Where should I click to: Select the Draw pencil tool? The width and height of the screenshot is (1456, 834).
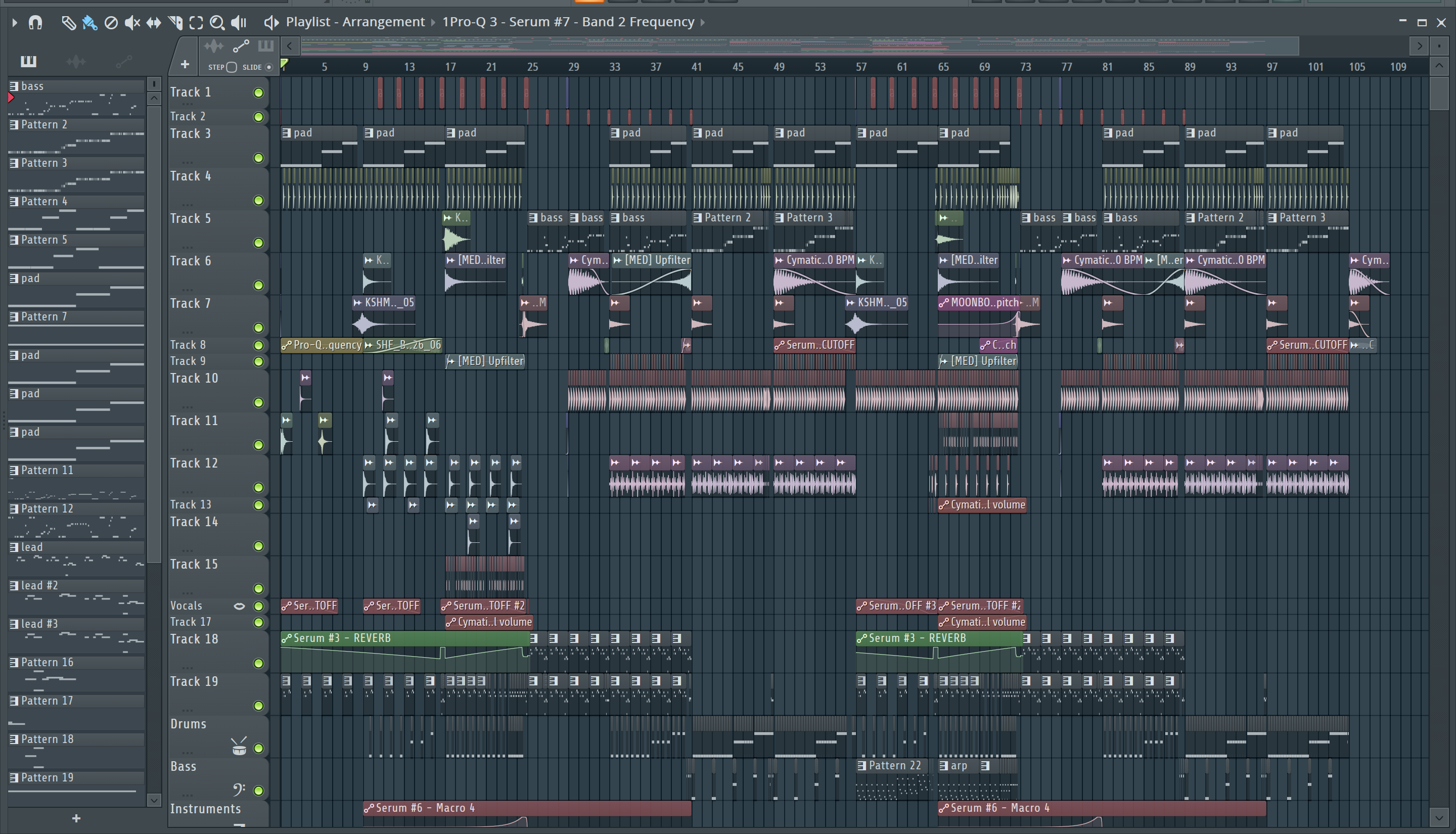[x=68, y=22]
